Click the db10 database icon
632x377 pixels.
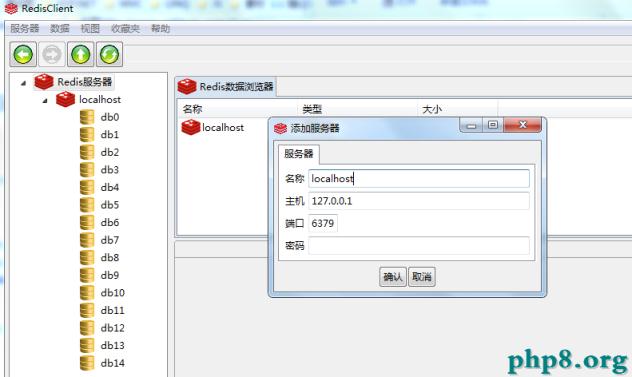point(87,293)
